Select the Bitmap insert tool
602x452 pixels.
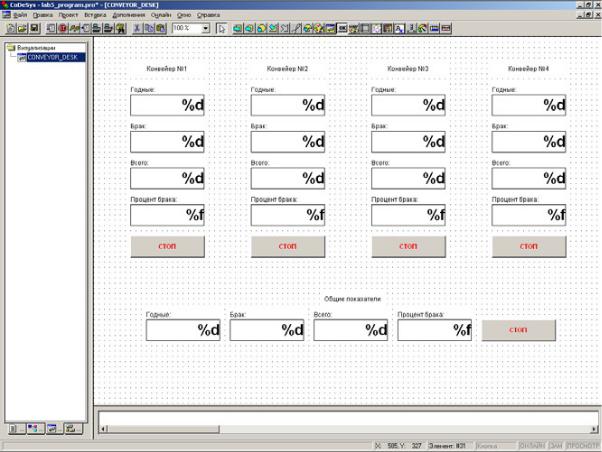(x=319, y=28)
